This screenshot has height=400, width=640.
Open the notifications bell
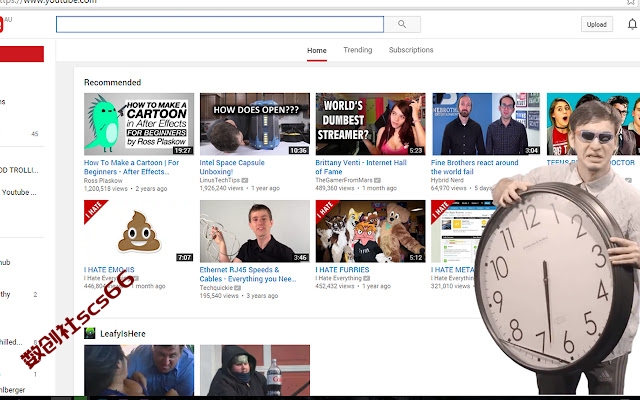632,24
